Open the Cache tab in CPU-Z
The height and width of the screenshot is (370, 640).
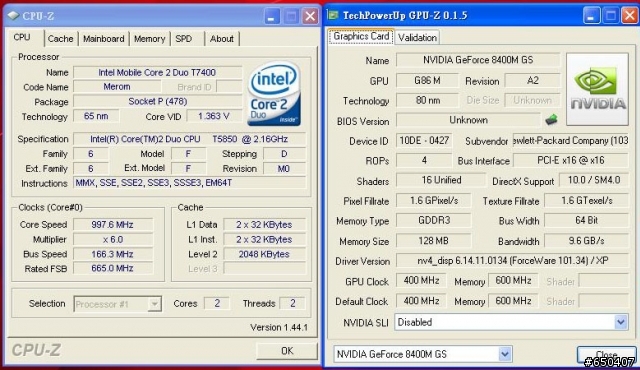(x=61, y=39)
